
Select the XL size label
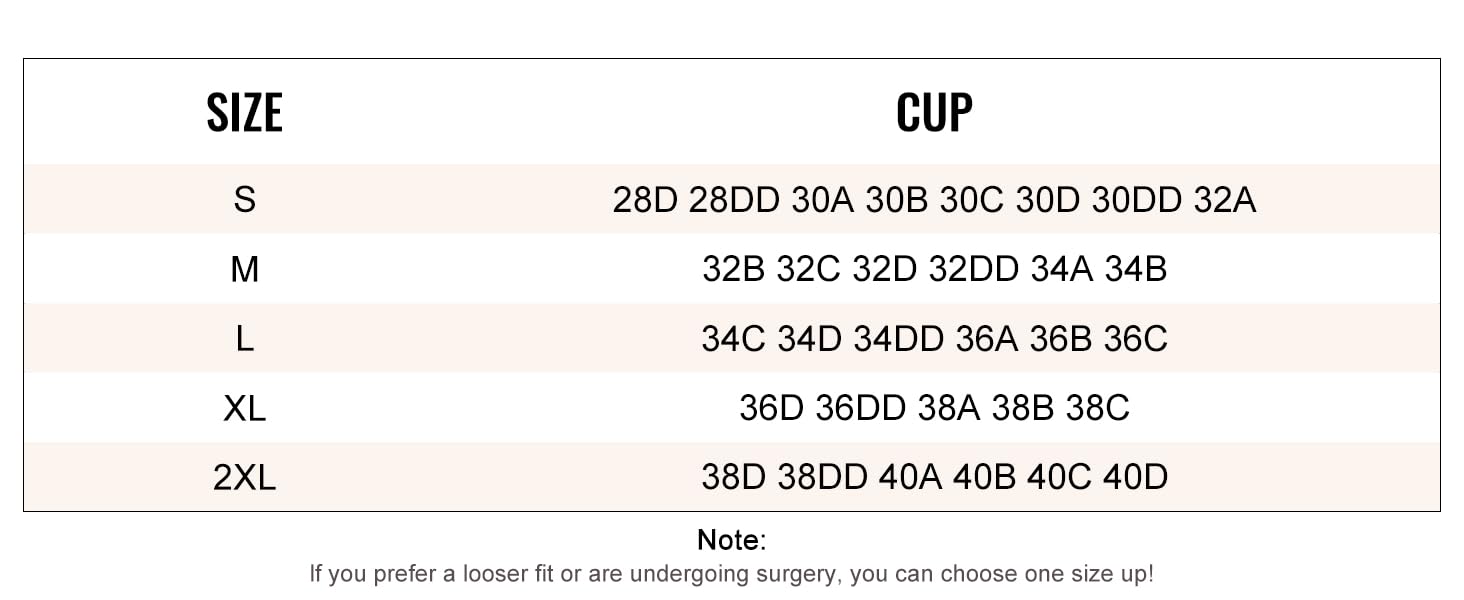[x=244, y=408]
